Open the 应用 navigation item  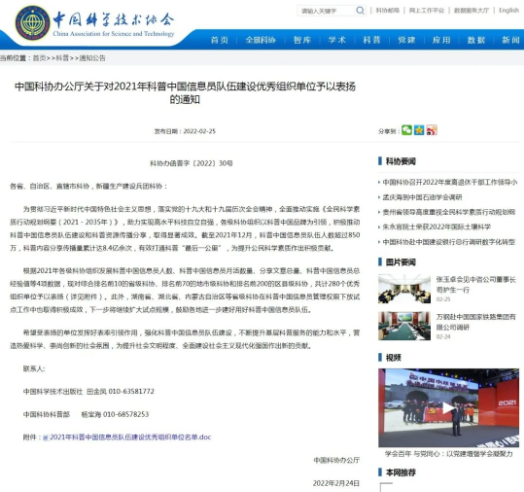[x=441, y=40]
